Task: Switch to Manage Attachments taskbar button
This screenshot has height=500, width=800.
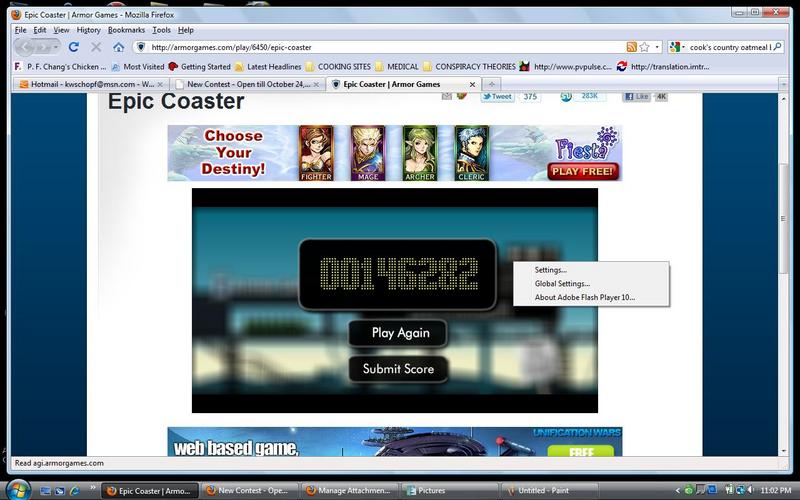Action: (x=349, y=491)
